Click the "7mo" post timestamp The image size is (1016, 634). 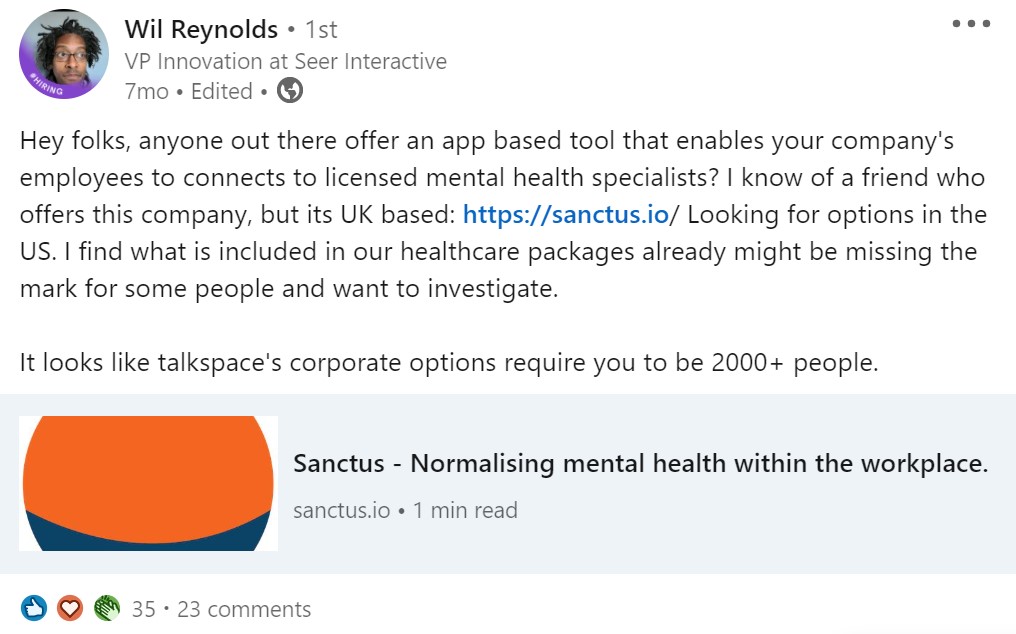tap(146, 91)
